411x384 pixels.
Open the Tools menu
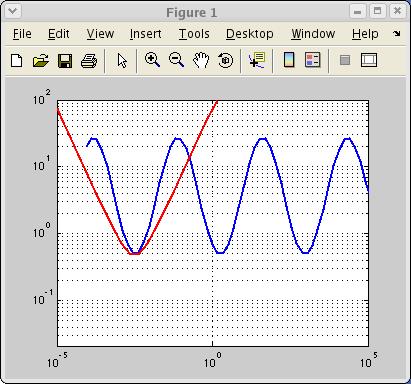pyautogui.click(x=194, y=34)
